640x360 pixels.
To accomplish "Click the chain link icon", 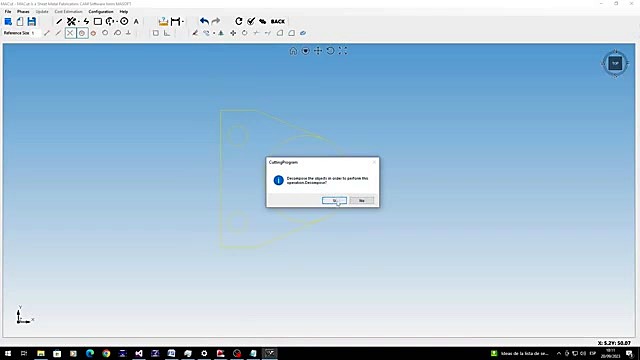I will tap(262, 21).
